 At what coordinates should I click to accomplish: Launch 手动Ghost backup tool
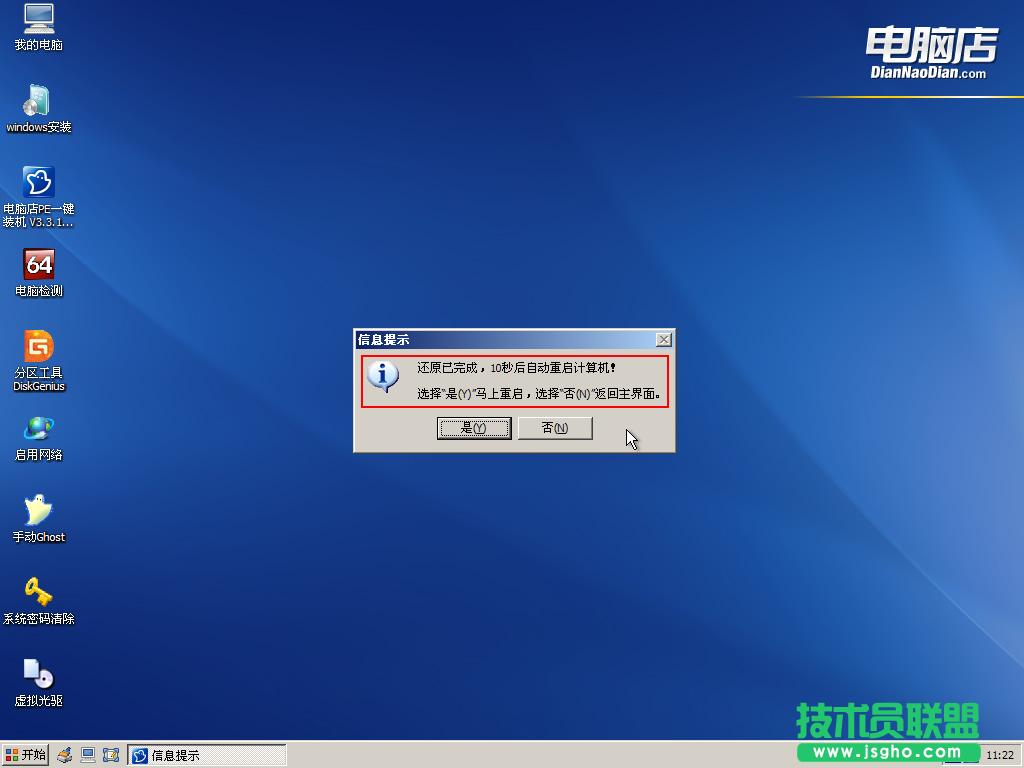pos(38,513)
